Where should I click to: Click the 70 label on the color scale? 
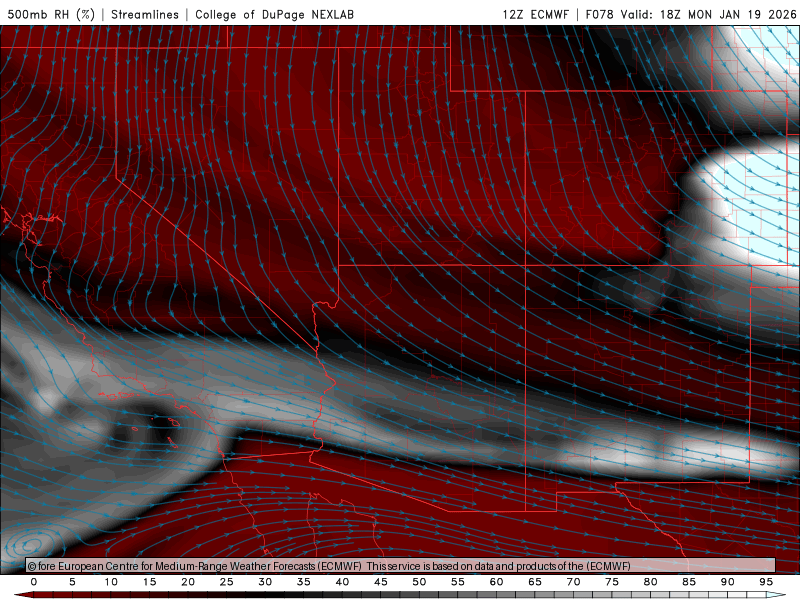[573, 582]
